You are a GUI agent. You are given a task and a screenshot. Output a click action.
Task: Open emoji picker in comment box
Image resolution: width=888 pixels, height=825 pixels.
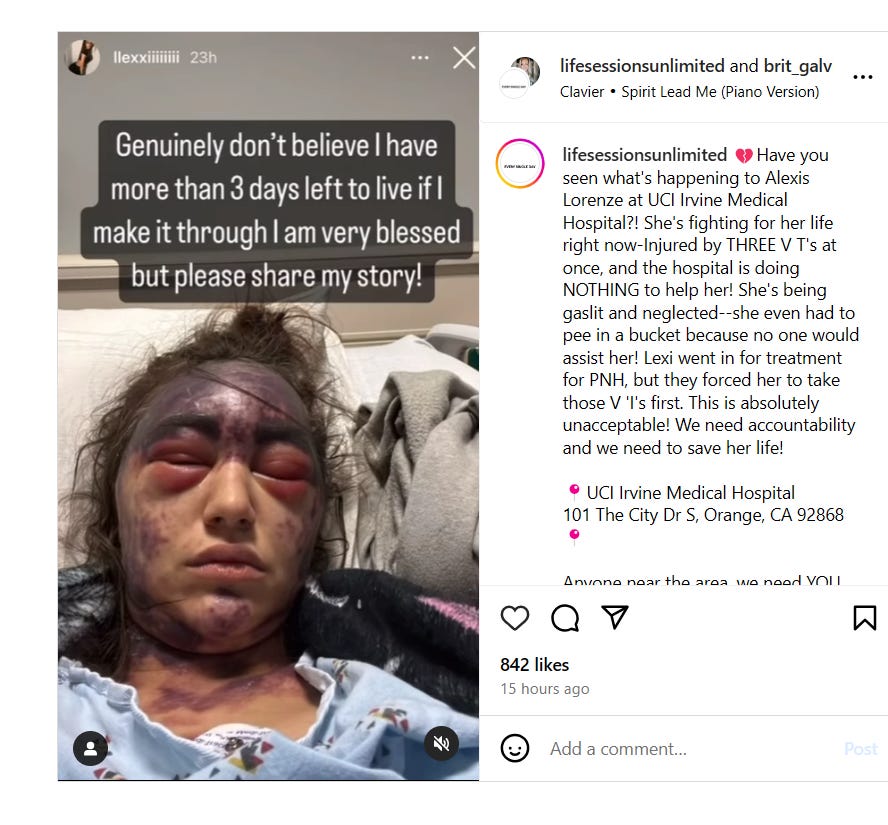pos(515,749)
